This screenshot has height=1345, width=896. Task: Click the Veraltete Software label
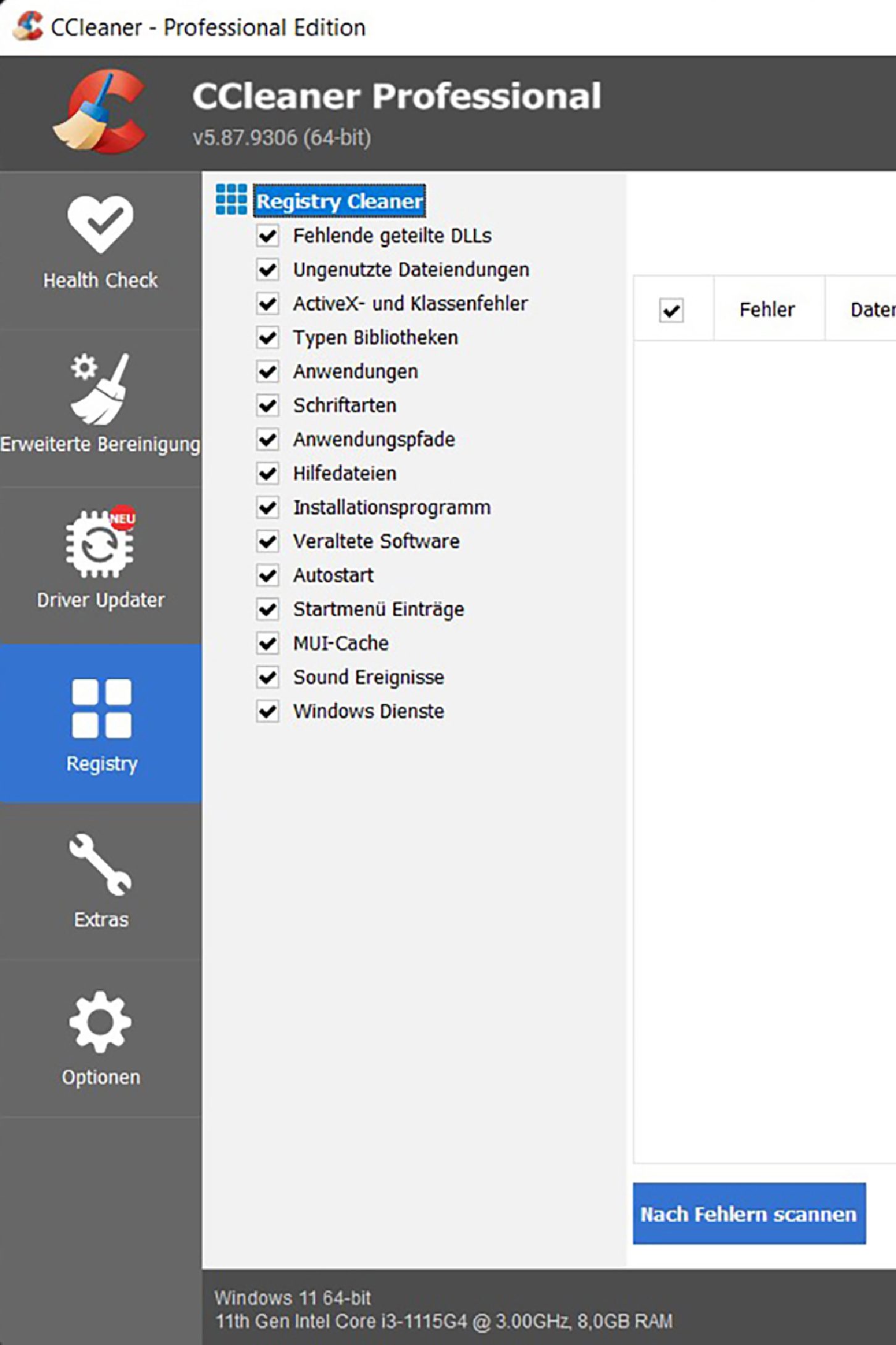click(376, 541)
